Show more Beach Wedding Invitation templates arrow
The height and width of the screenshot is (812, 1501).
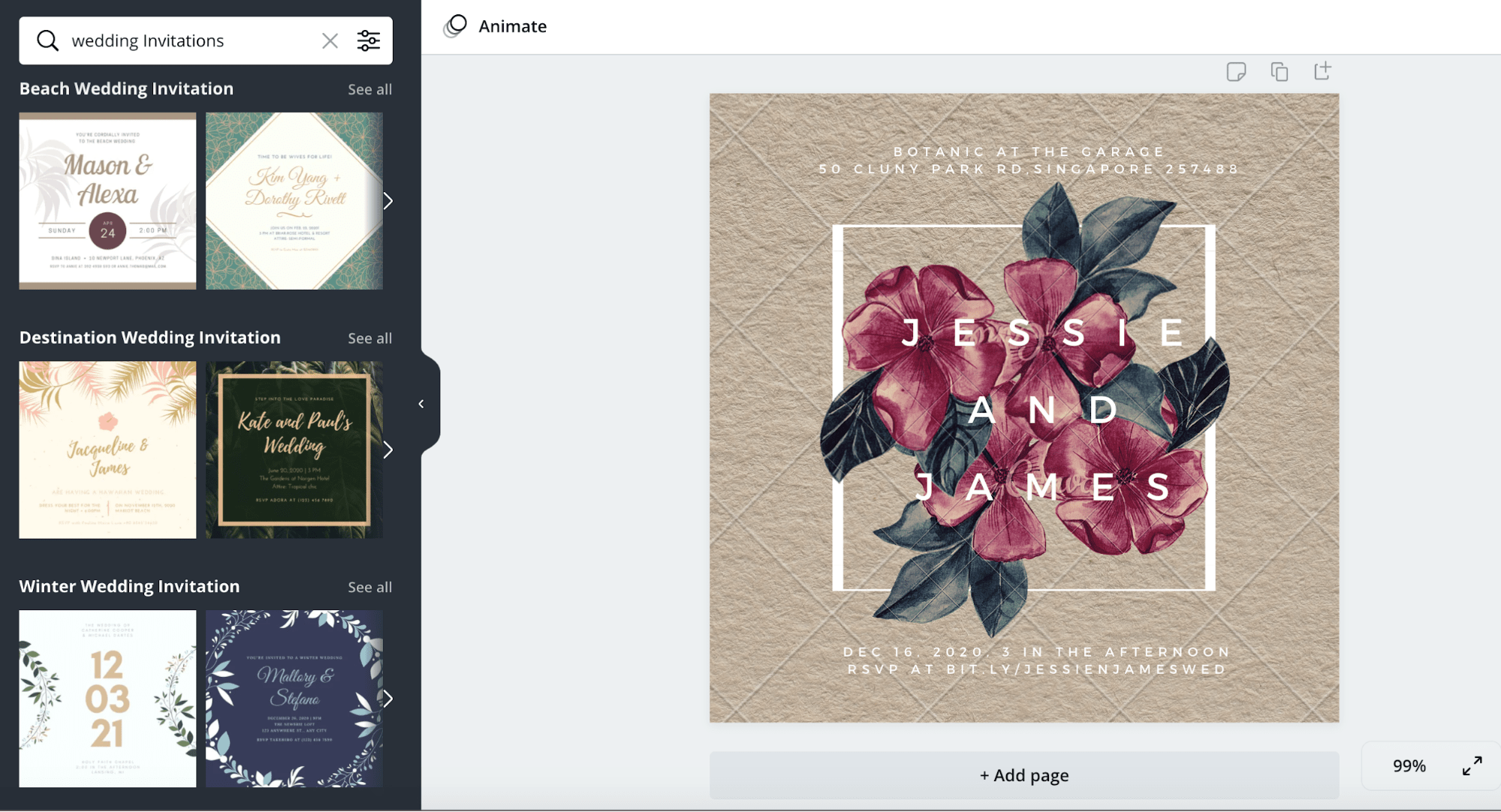point(387,201)
